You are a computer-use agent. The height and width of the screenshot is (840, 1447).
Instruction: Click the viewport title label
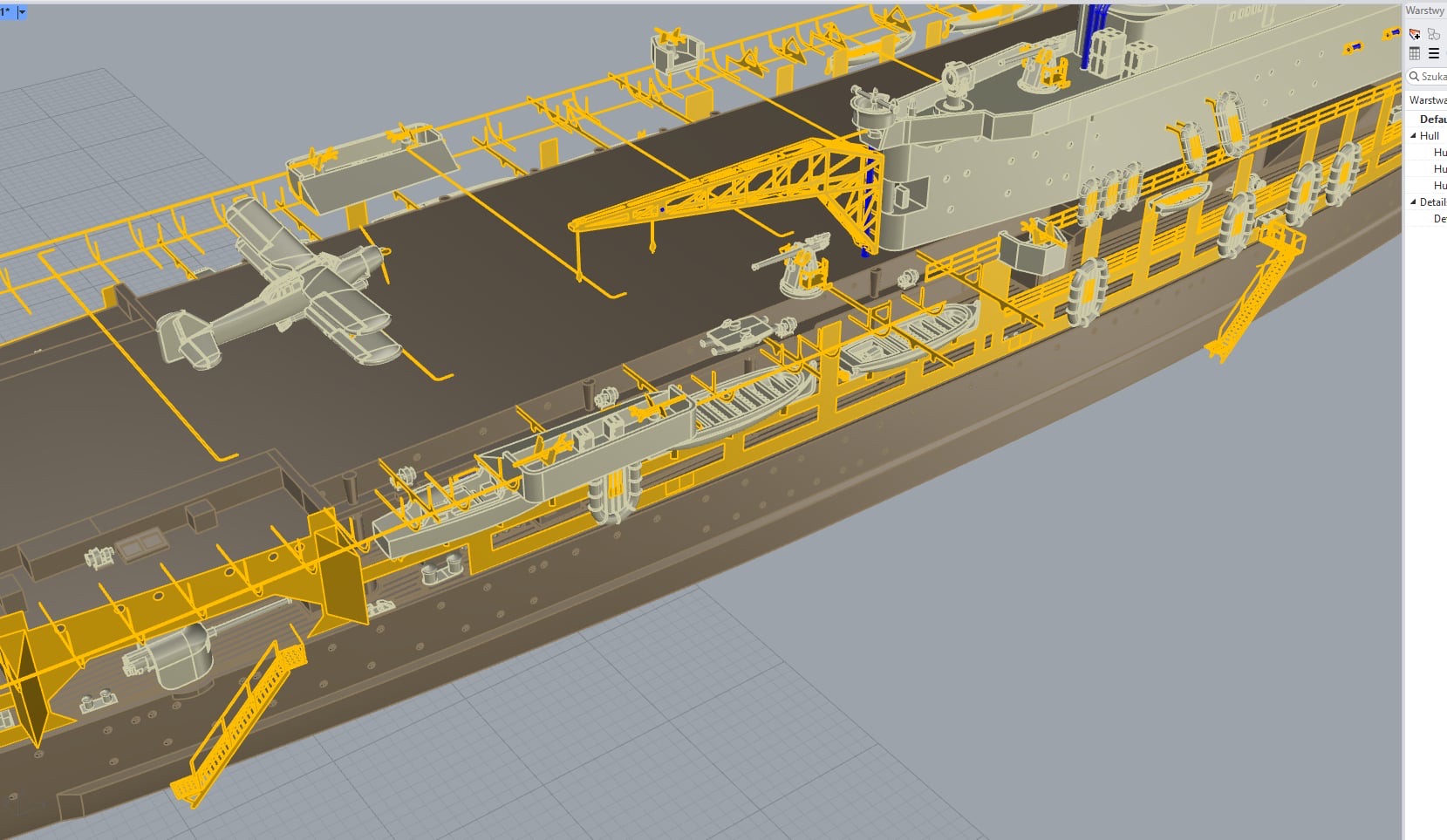7,12
